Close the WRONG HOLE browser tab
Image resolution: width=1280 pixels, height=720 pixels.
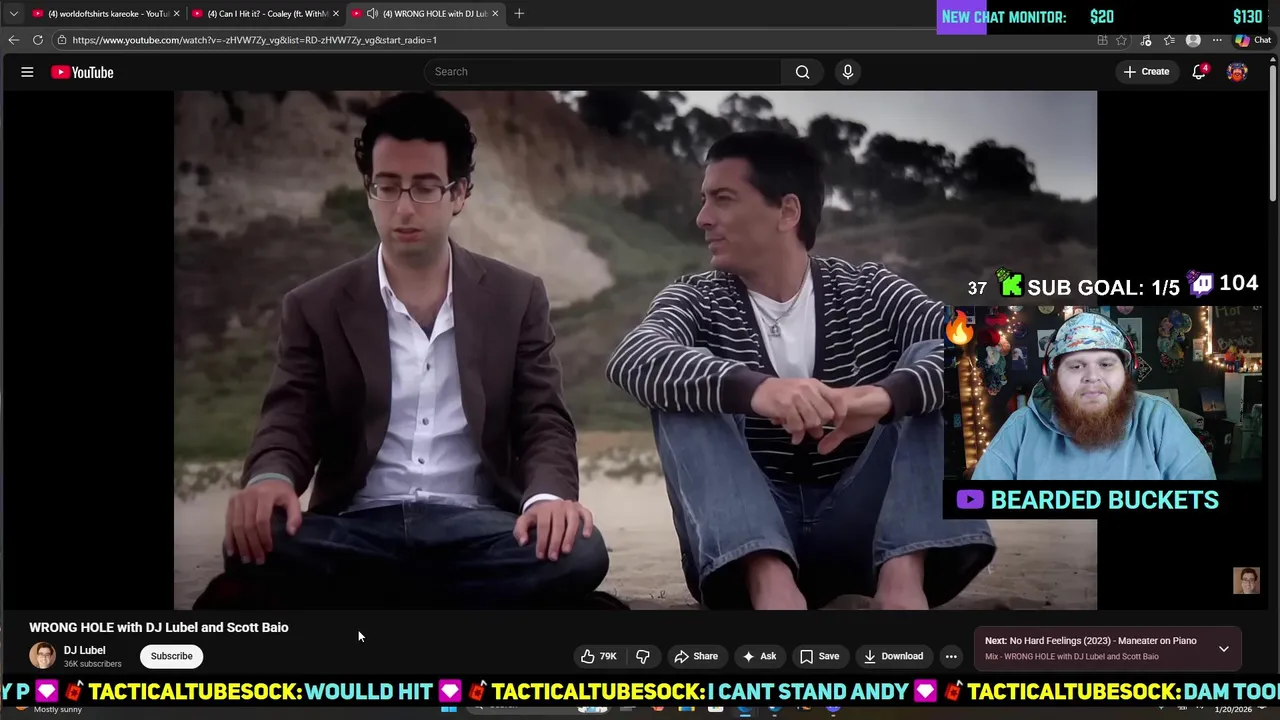pyautogui.click(x=495, y=14)
